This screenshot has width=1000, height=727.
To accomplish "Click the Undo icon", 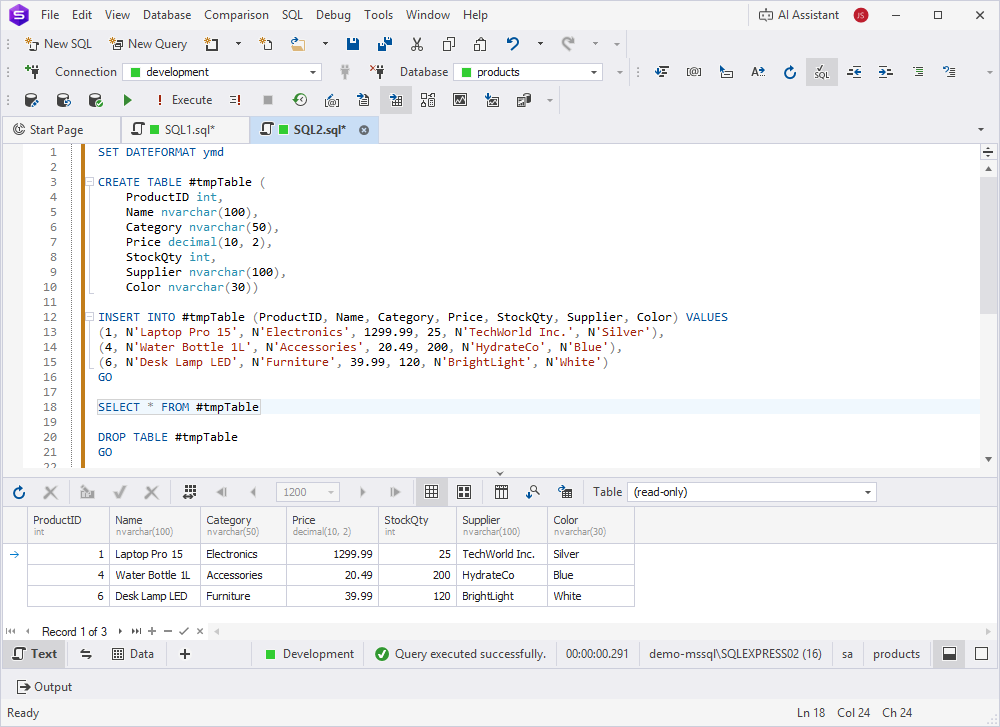I will (x=513, y=43).
